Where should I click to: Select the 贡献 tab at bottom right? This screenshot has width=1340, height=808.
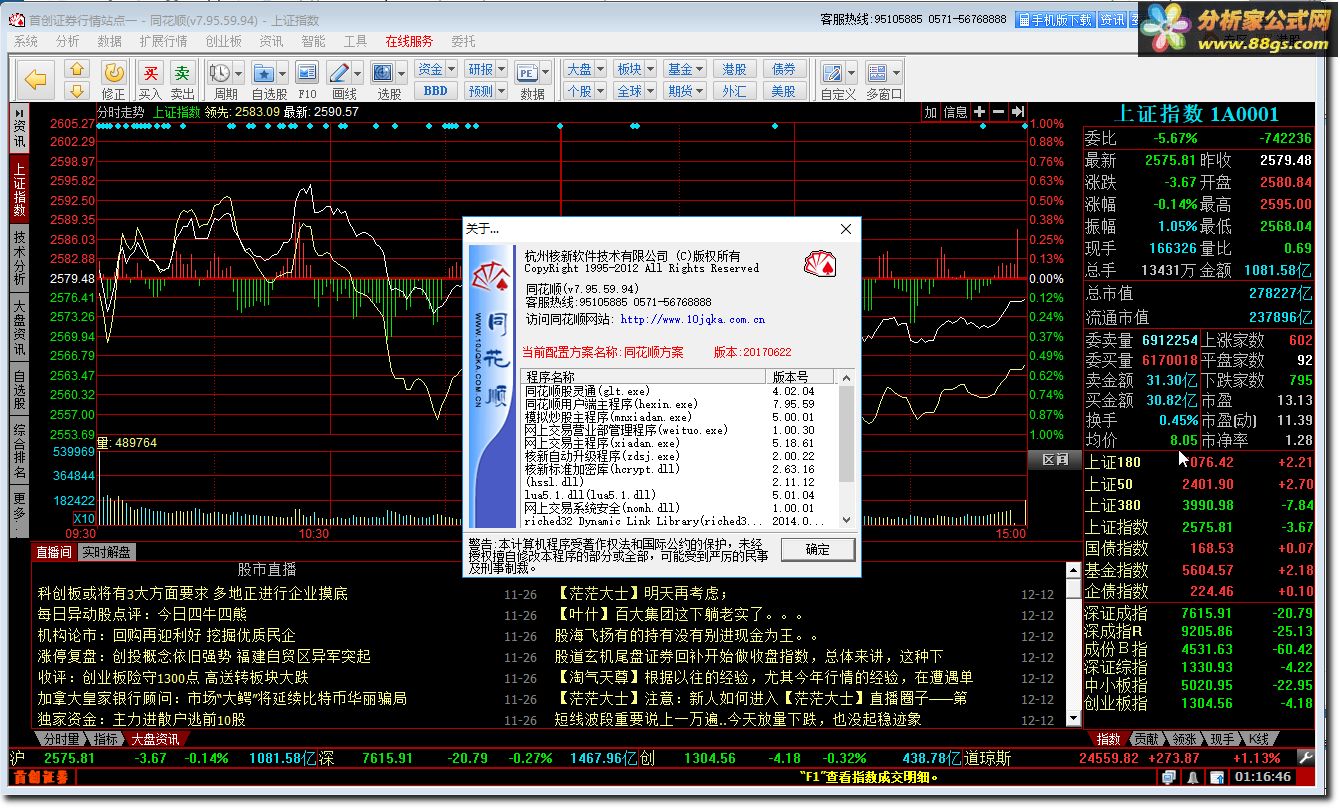pos(1146,739)
